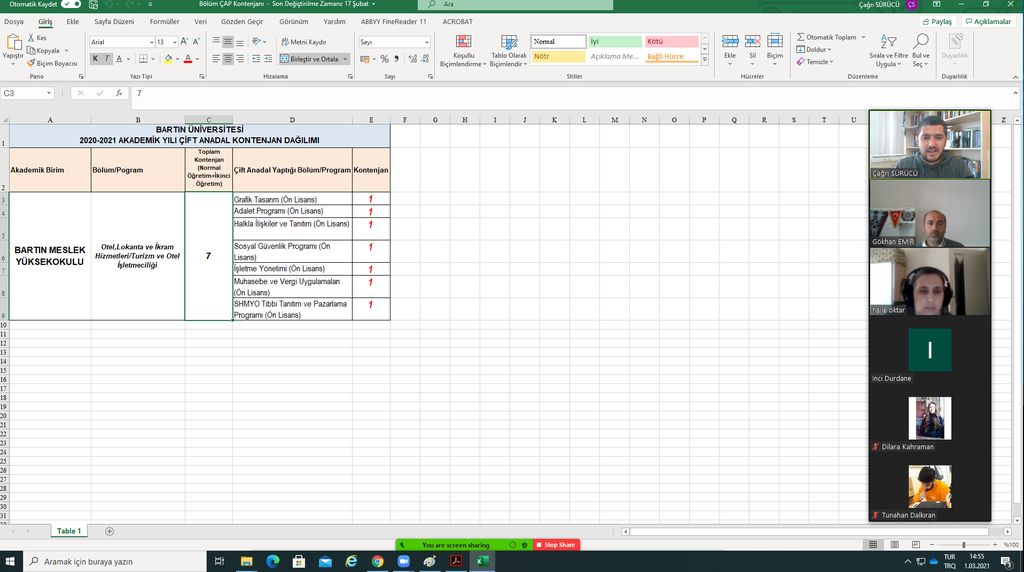Click the fill color bucket icon
1024x572 pixels.
tap(168, 59)
